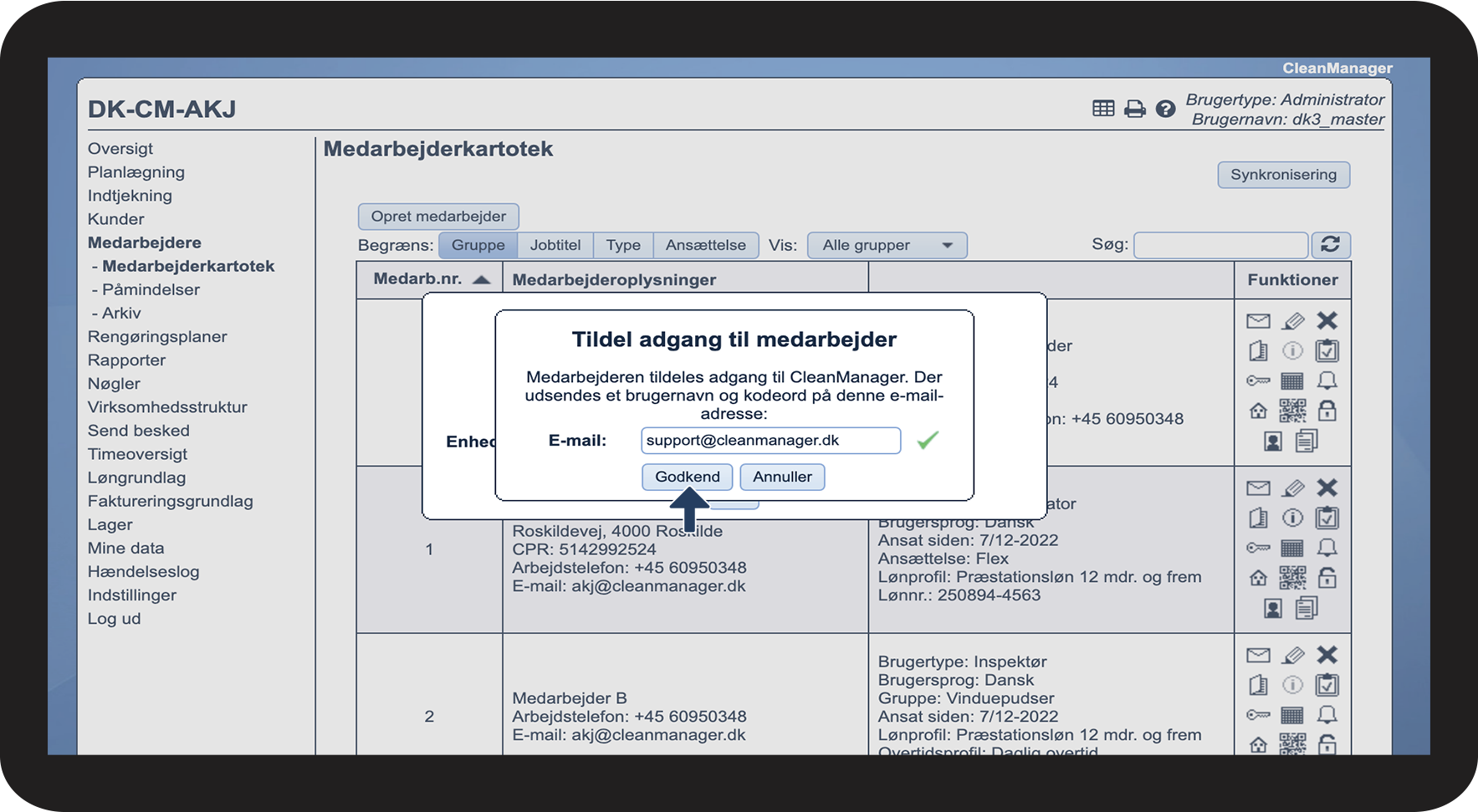Click the Funktioner column header
The height and width of the screenshot is (812, 1478).
point(1292,280)
